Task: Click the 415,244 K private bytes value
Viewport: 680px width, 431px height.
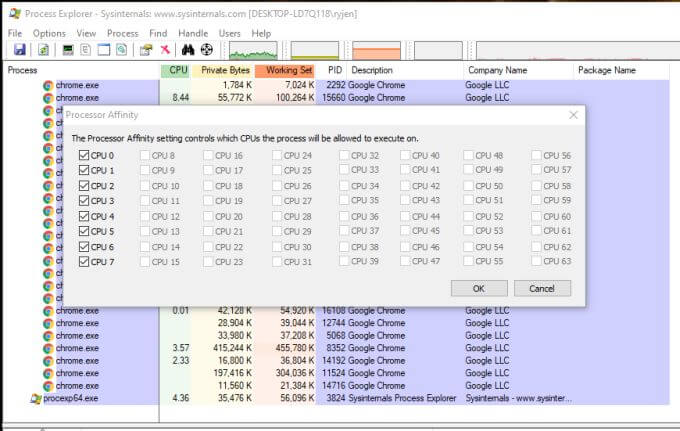Action: (232, 348)
